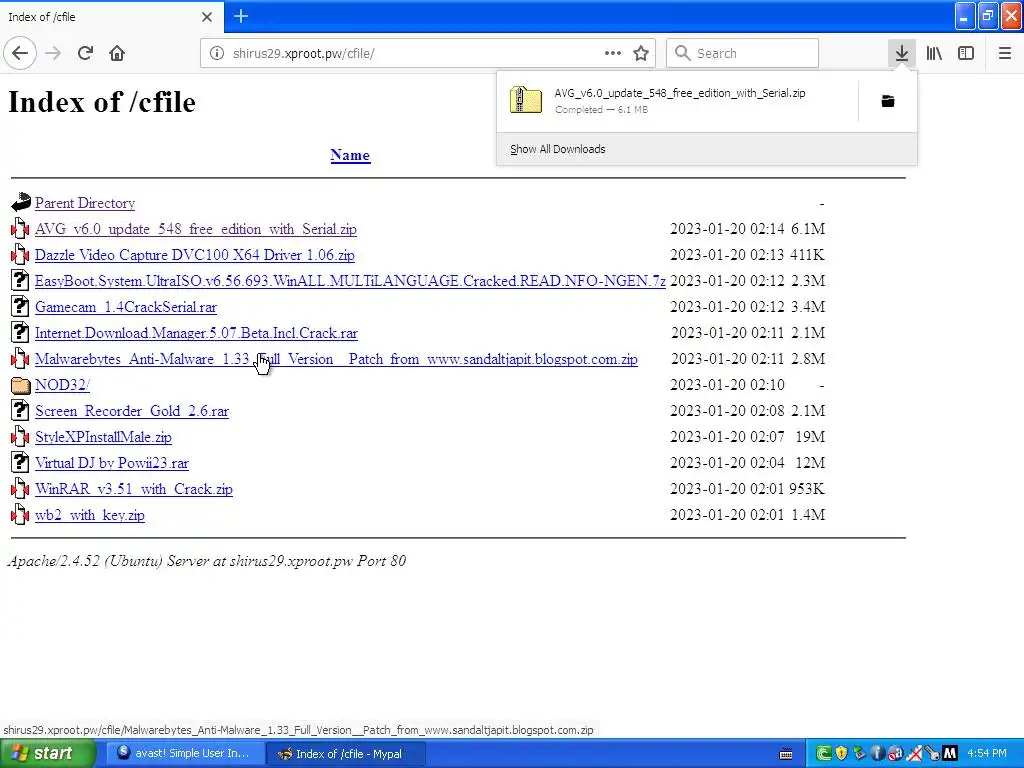
Task: Open the NOD32 folder
Action: (x=62, y=385)
